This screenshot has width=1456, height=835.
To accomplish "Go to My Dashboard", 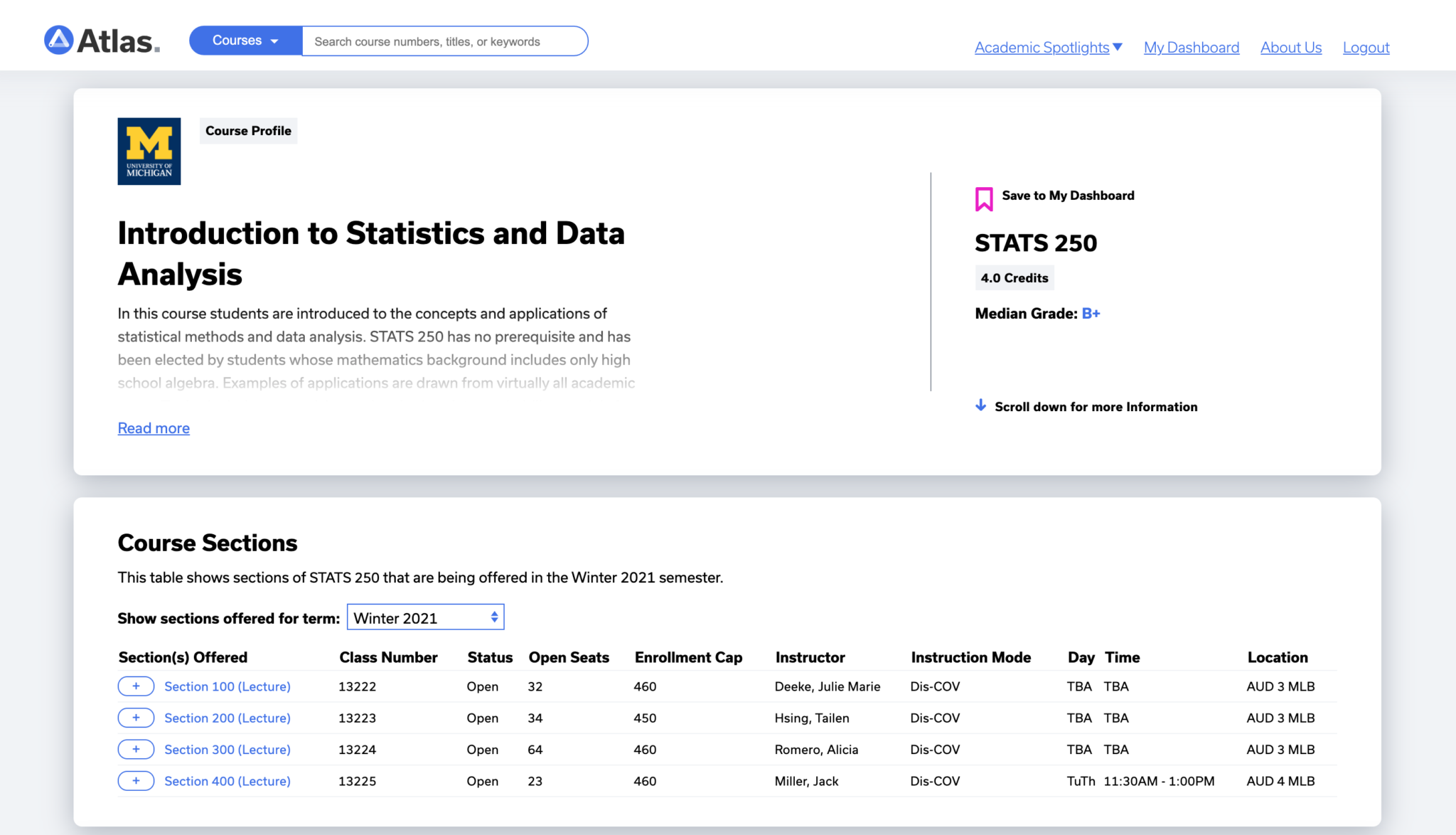I will [x=1191, y=48].
